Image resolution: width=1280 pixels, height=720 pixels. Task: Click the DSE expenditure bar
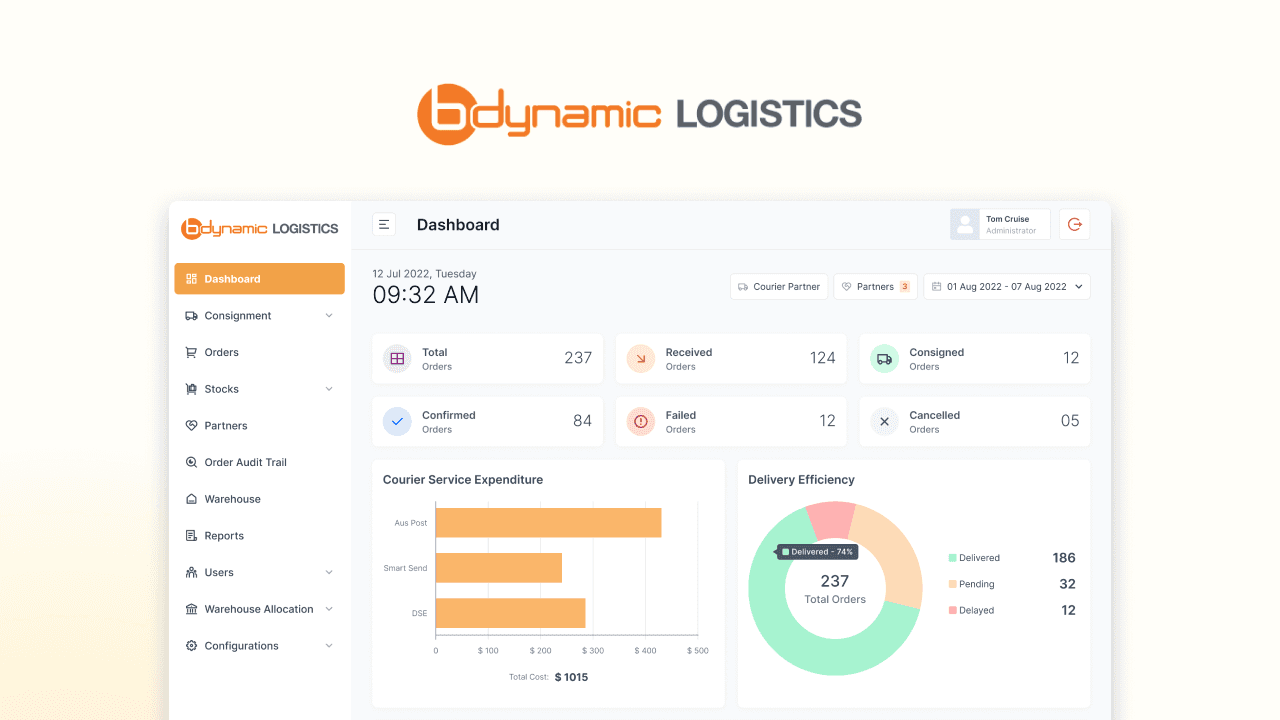[x=511, y=613]
